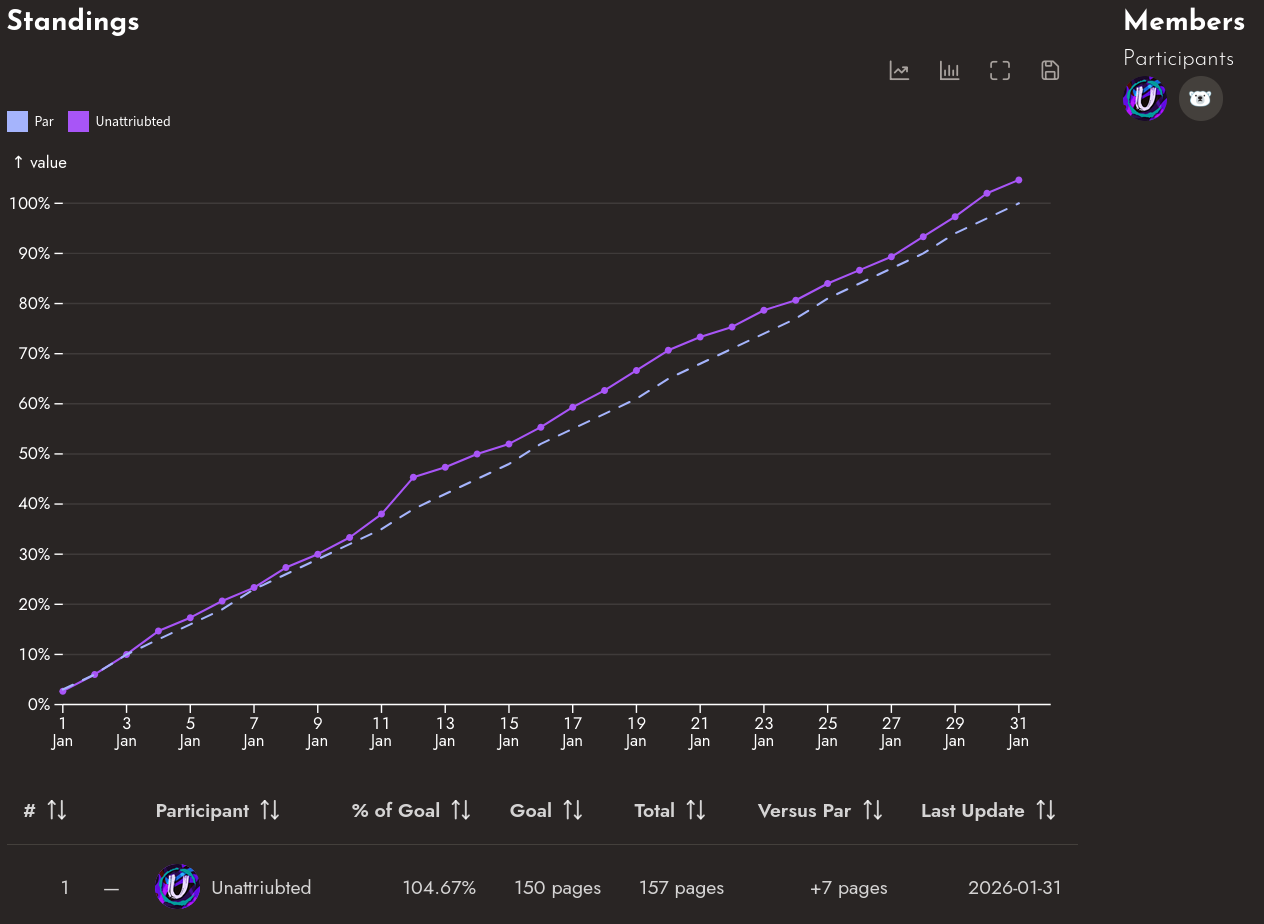Toggle the Par legend swatch
The image size is (1264, 924).
point(17,122)
